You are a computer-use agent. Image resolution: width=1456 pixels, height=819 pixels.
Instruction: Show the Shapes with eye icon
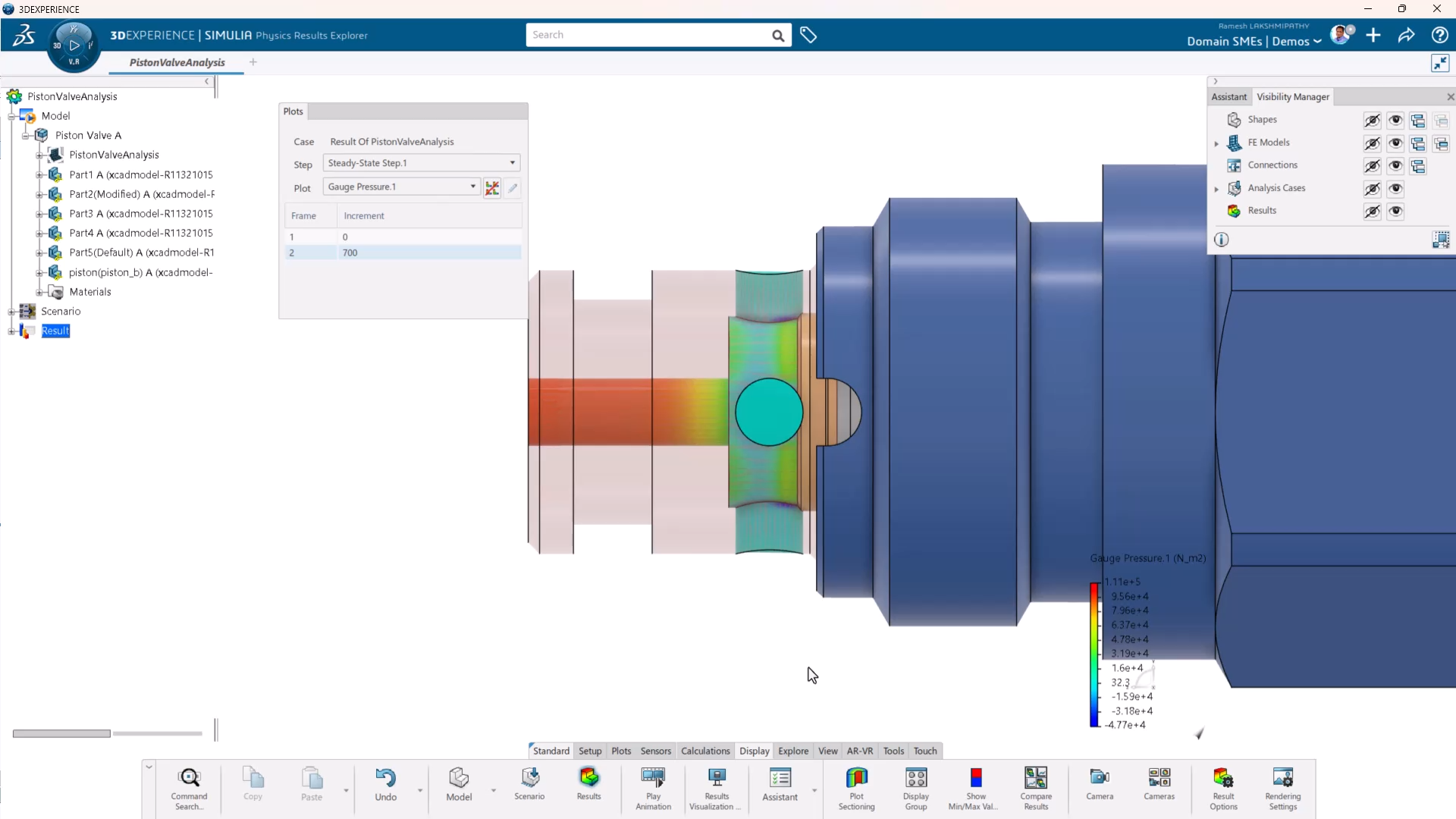pyautogui.click(x=1395, y=120)
